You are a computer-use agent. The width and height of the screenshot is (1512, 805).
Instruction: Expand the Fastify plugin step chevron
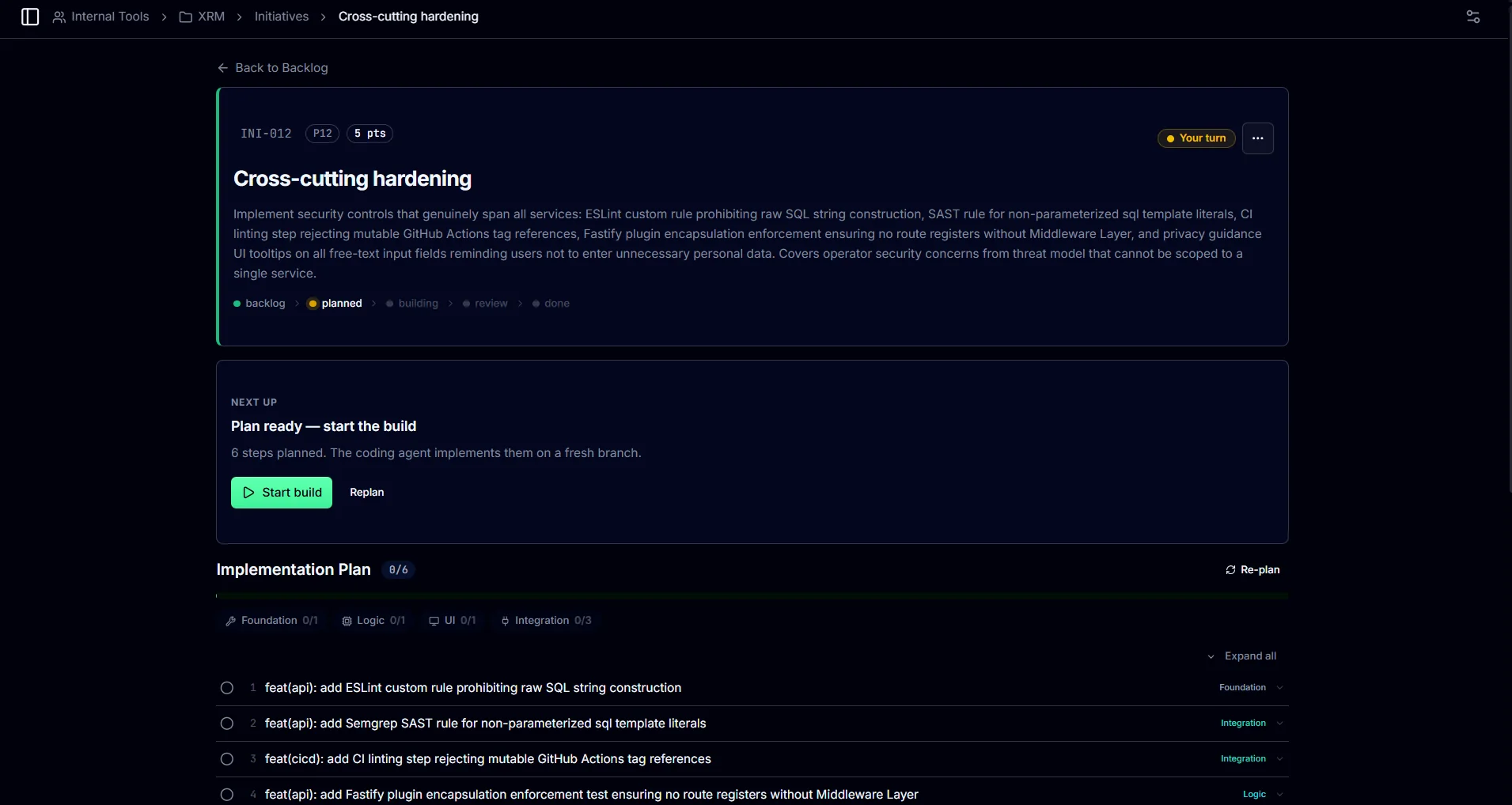click(x=1280, y=795)
